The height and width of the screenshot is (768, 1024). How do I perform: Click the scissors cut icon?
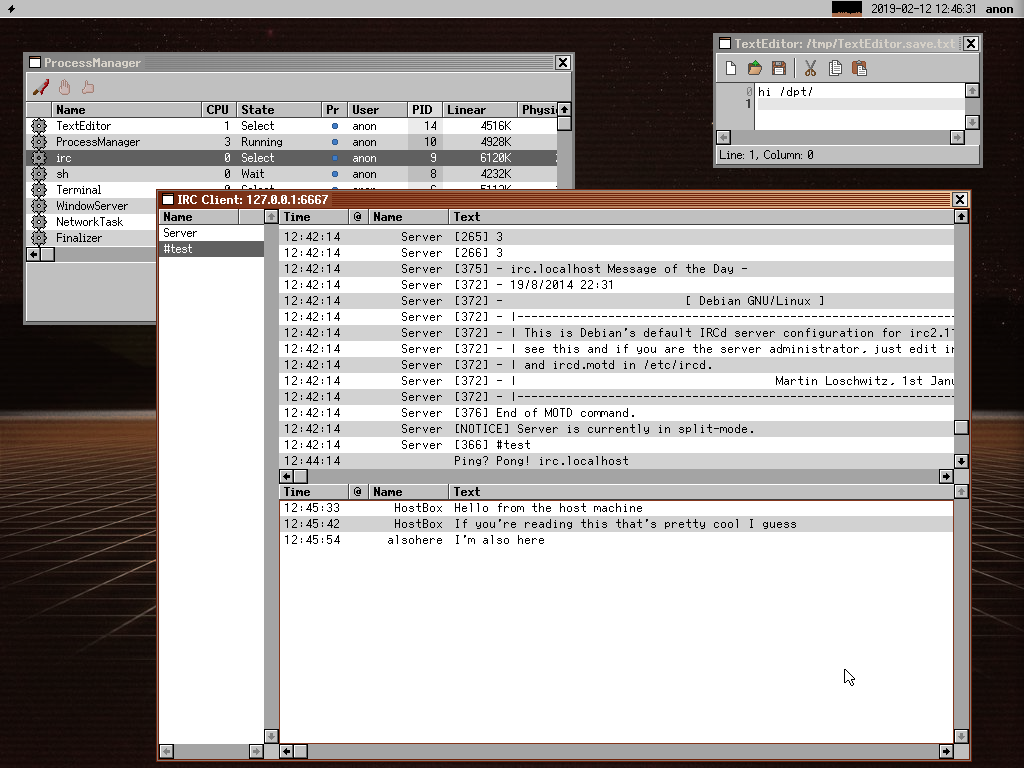[810, 68]
